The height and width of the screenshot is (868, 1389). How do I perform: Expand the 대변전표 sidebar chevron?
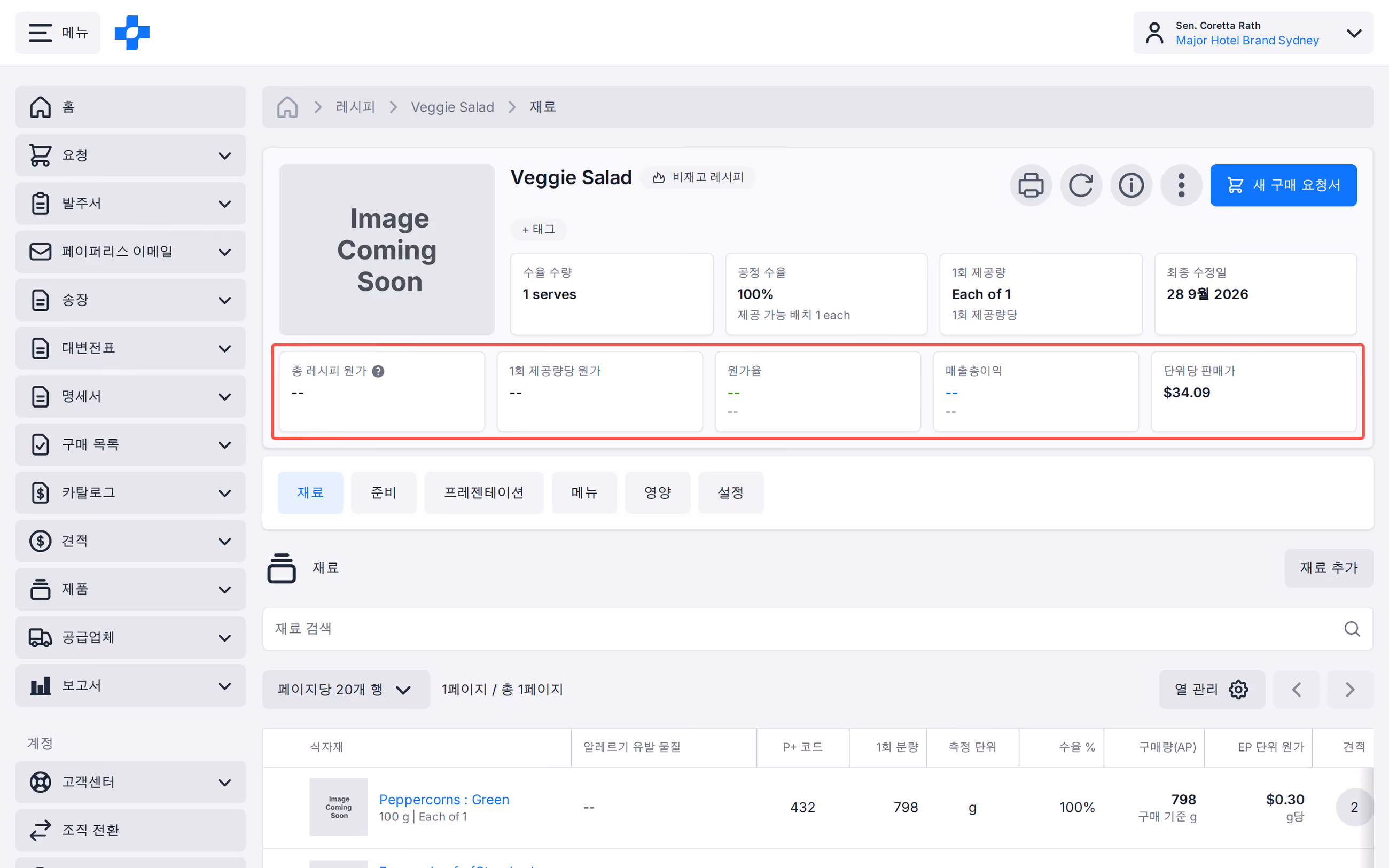click(225, 348)
